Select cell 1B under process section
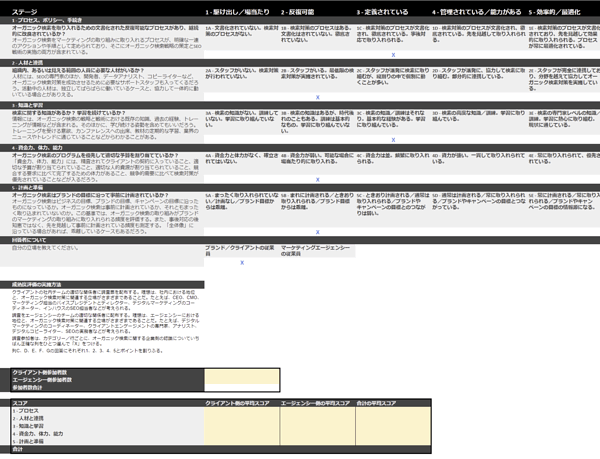The image size is (600, 459). click(x=317, y=34)
